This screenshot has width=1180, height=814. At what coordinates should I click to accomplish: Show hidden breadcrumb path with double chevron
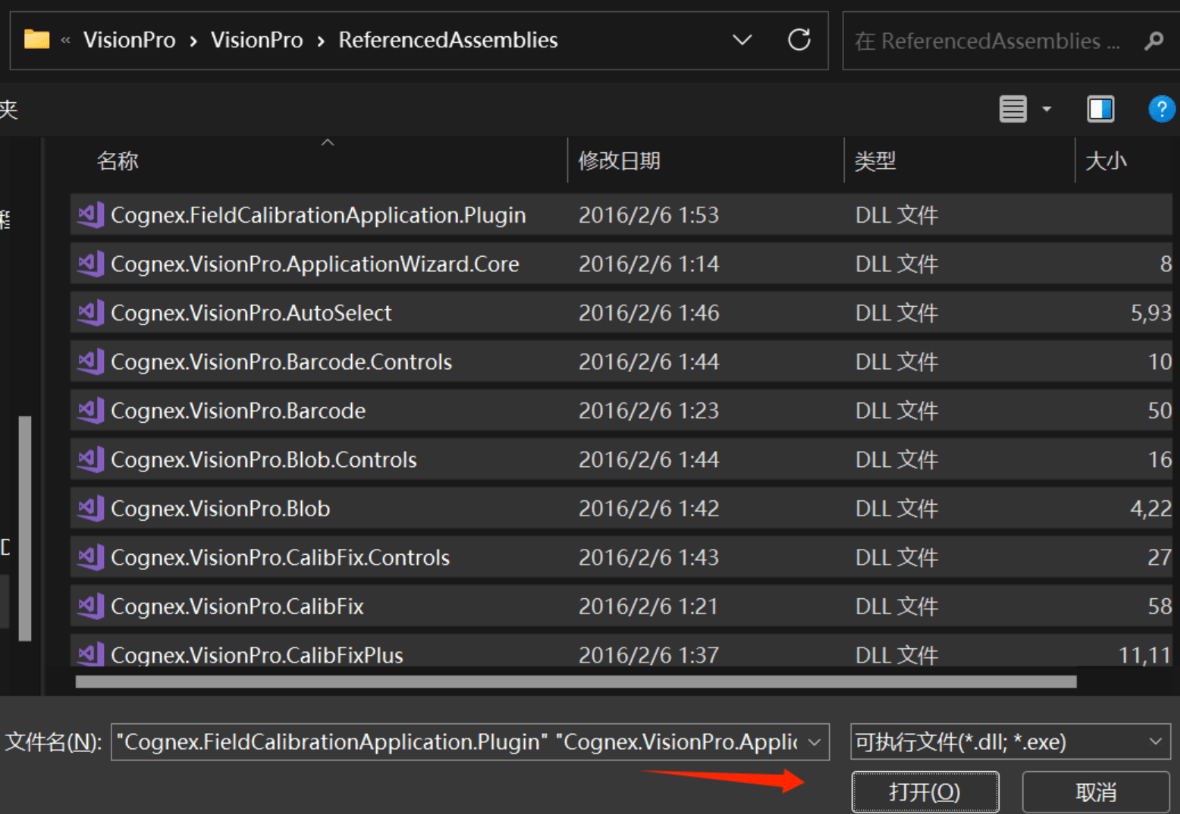65,41
